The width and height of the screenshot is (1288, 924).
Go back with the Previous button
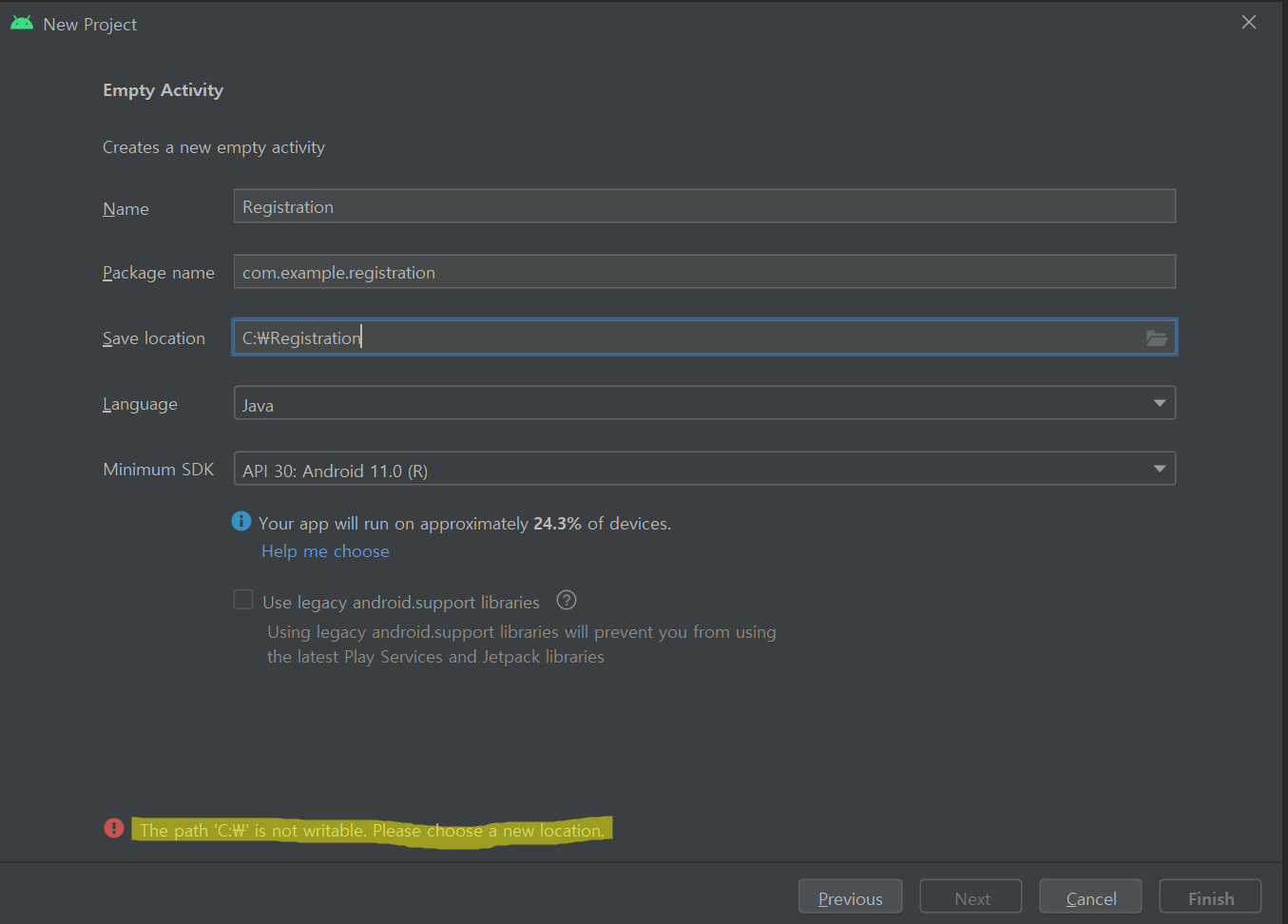tap(850, 897)
